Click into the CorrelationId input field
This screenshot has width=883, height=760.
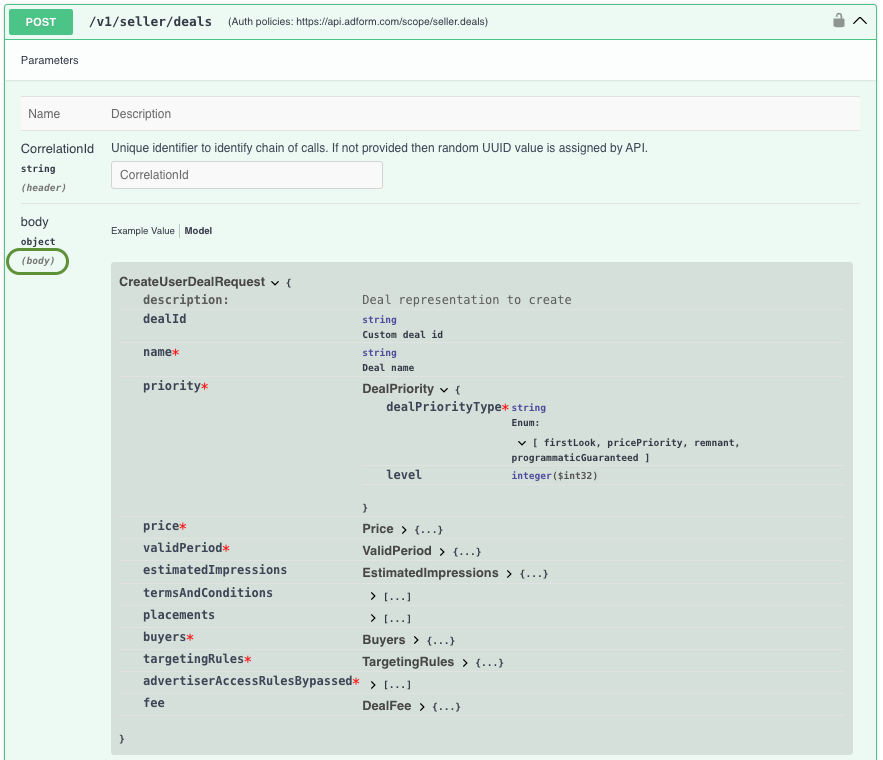[247, 175]
